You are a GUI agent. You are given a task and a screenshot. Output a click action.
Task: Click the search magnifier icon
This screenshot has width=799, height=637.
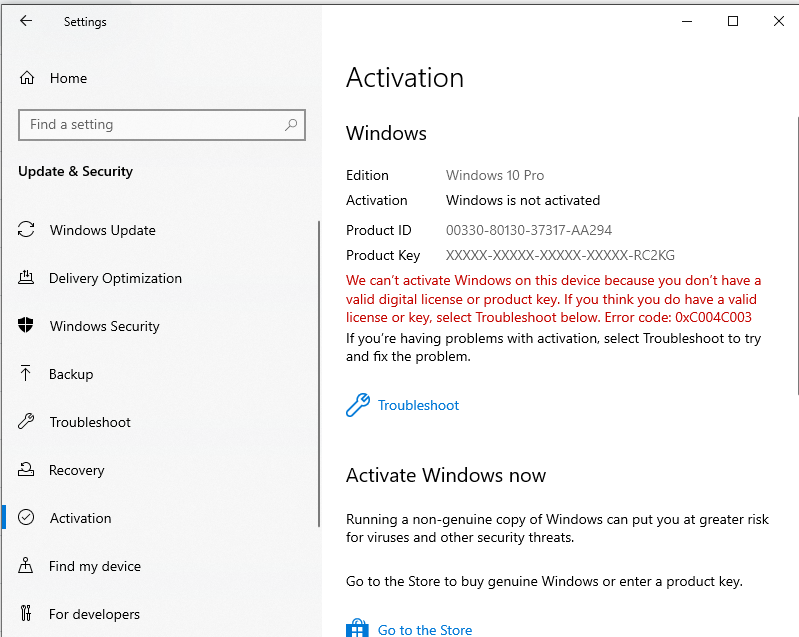291,124
